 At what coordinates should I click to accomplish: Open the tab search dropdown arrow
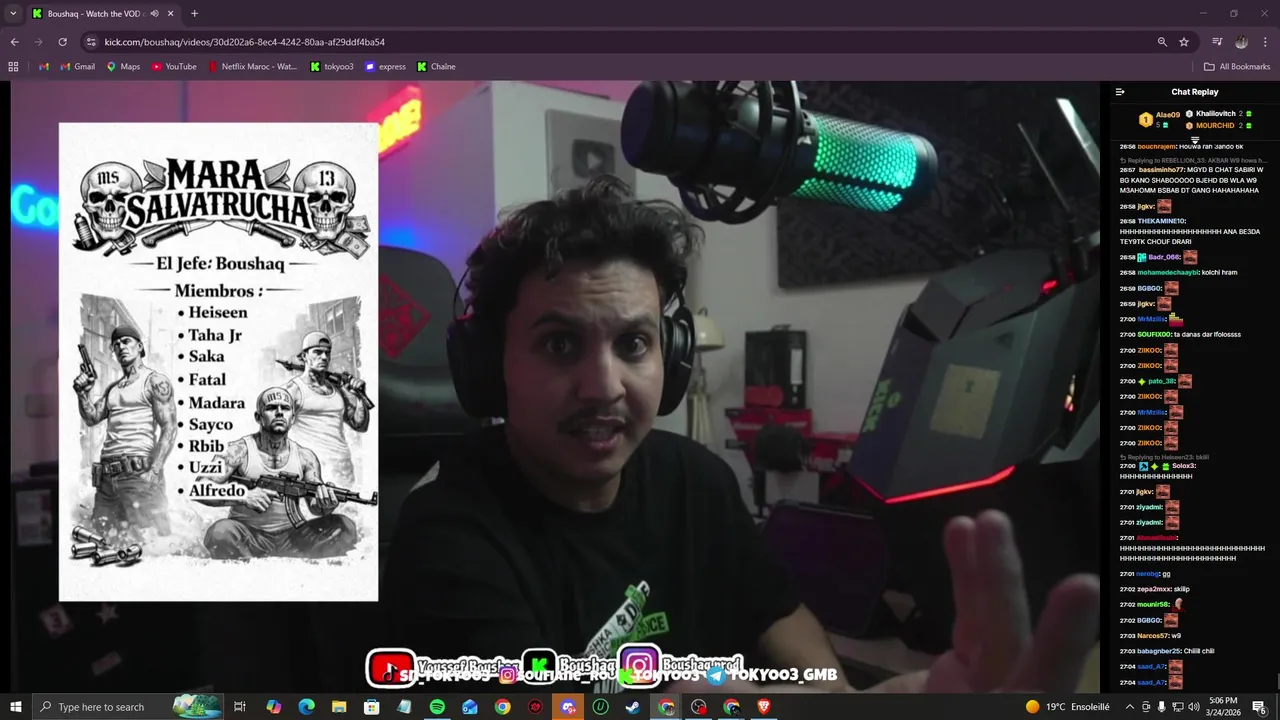(x=13, y=14)
